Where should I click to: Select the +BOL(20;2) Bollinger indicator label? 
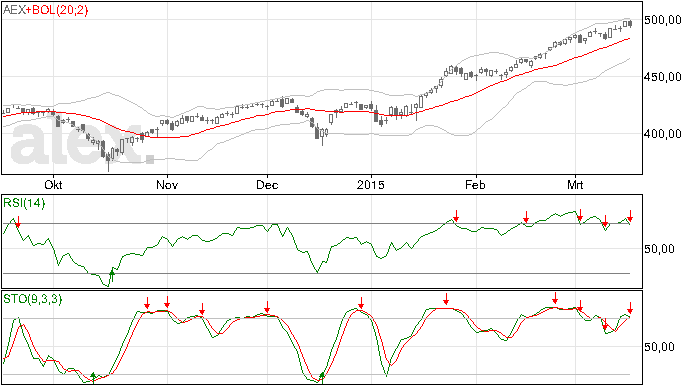pyautogui.click(x=57, y=10)
